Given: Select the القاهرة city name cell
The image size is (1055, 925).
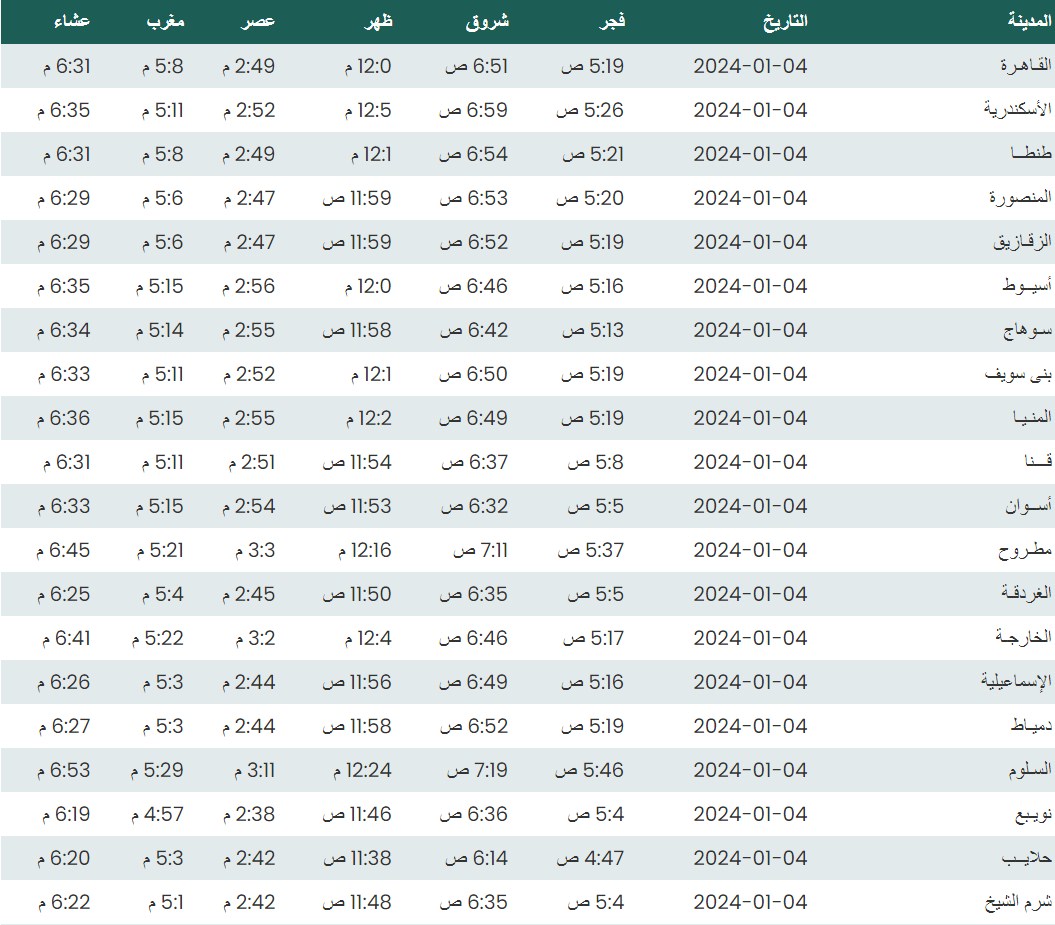Looking at the screenshot, I should pos(1026,66).
